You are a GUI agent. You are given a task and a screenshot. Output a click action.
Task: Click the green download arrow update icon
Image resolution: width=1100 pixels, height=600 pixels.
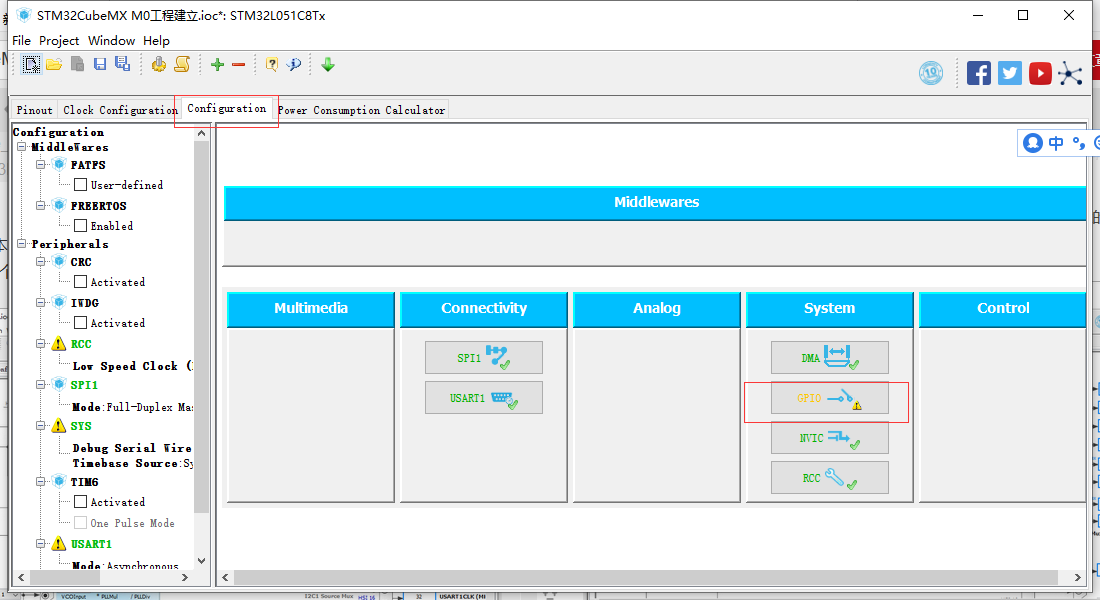coord(328,65)
